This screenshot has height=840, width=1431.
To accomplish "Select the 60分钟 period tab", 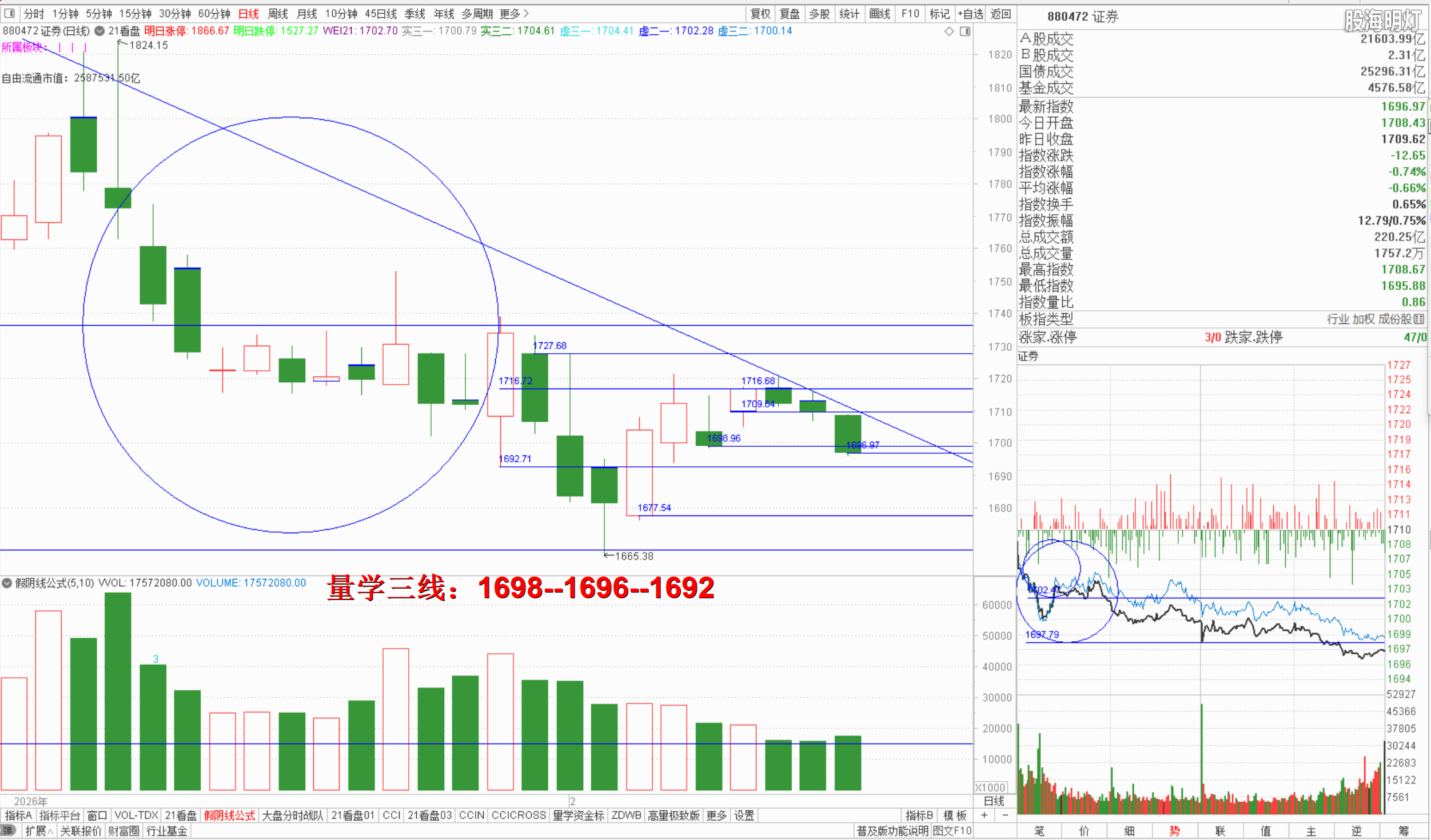I will (214, 13).
